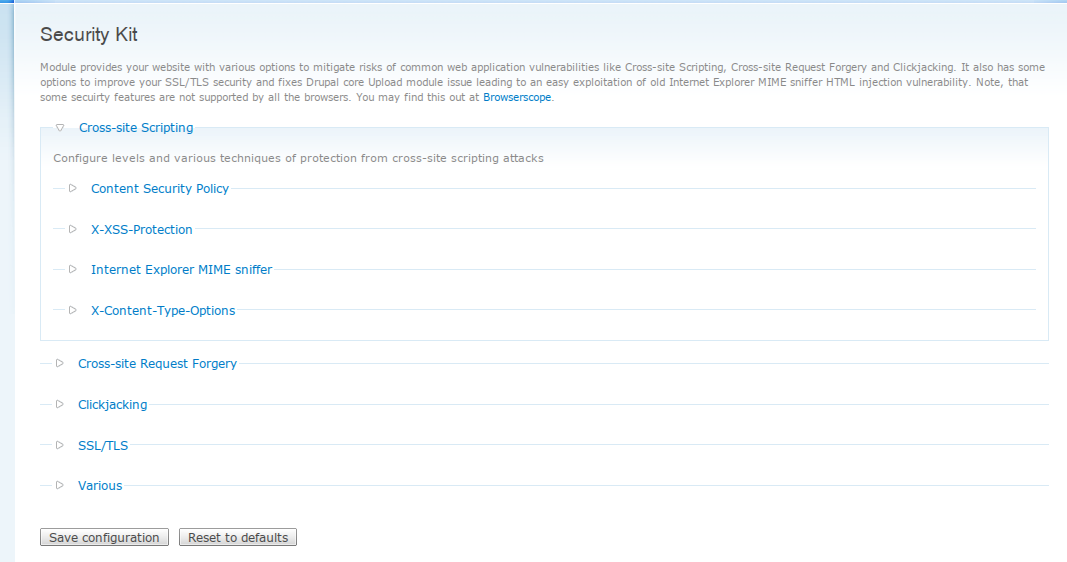Open Cross-site Request Forgery section title

pyautogui.click(x=158, y=363)
